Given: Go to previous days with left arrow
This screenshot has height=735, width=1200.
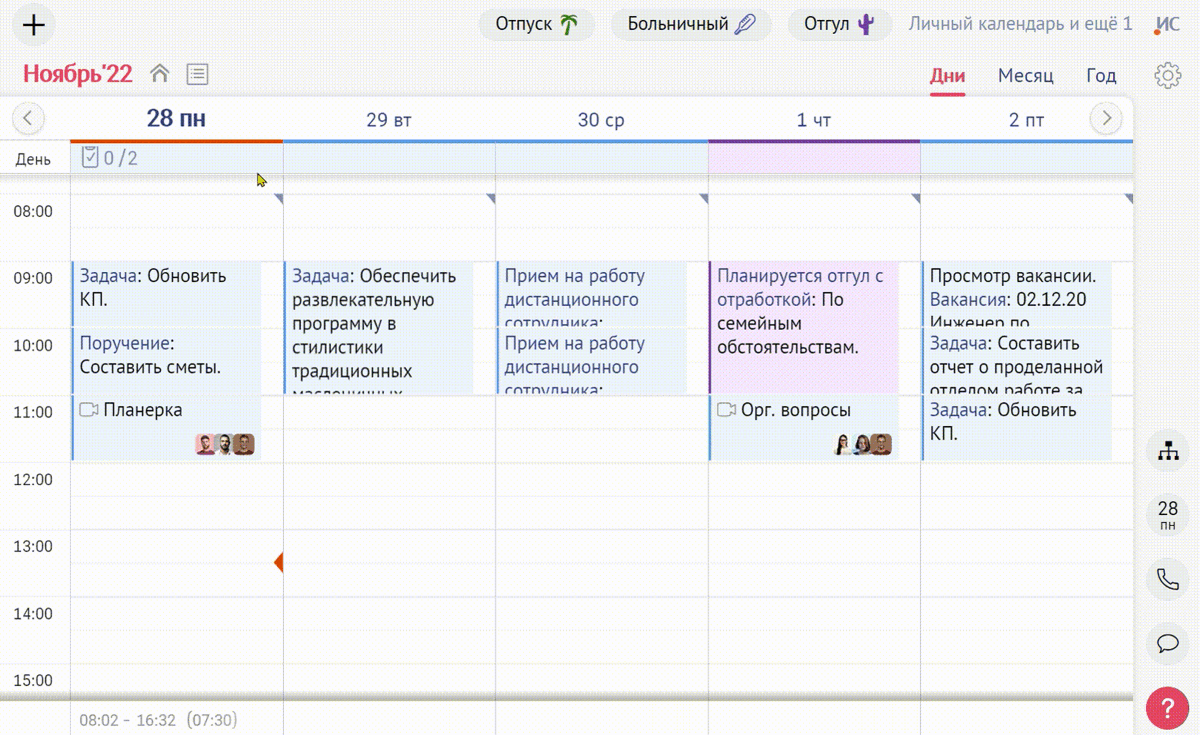Looking at the screenshot, I should [28, 119].
